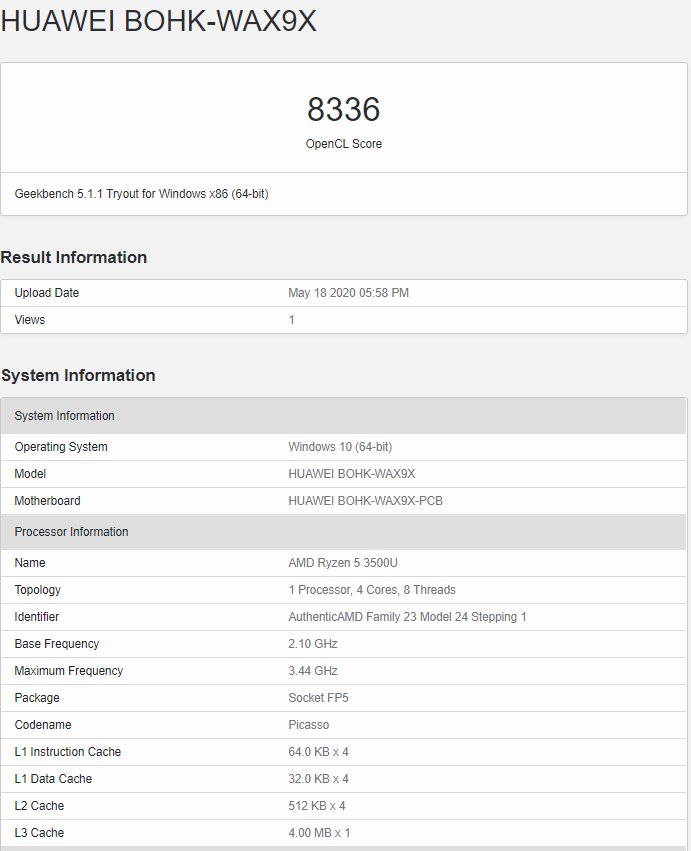
Task: Click the Windows 10 (64-bit) value
Action: [x=340, y=447]
